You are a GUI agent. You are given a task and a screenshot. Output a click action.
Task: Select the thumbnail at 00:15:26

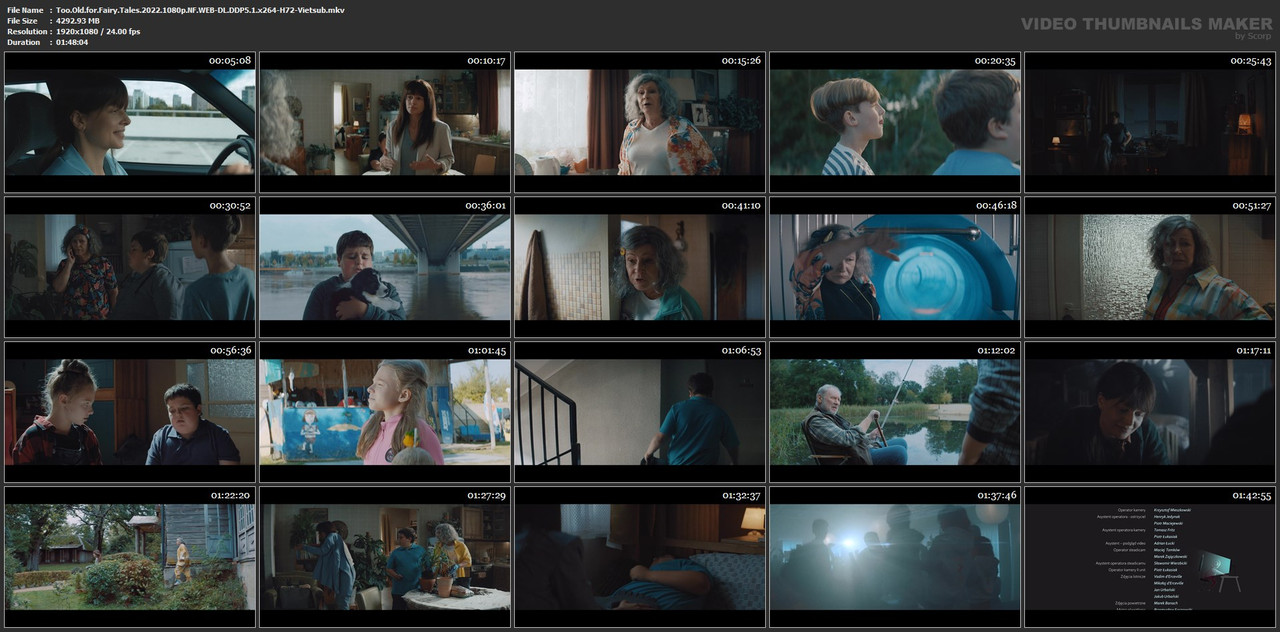coord(640,122)
